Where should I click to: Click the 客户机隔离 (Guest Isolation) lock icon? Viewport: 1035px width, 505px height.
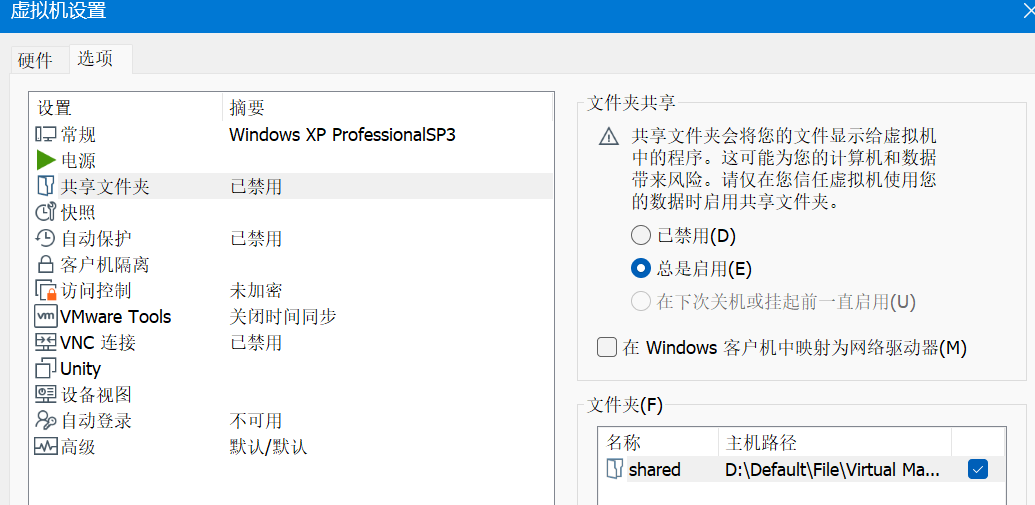click(46, 265)
